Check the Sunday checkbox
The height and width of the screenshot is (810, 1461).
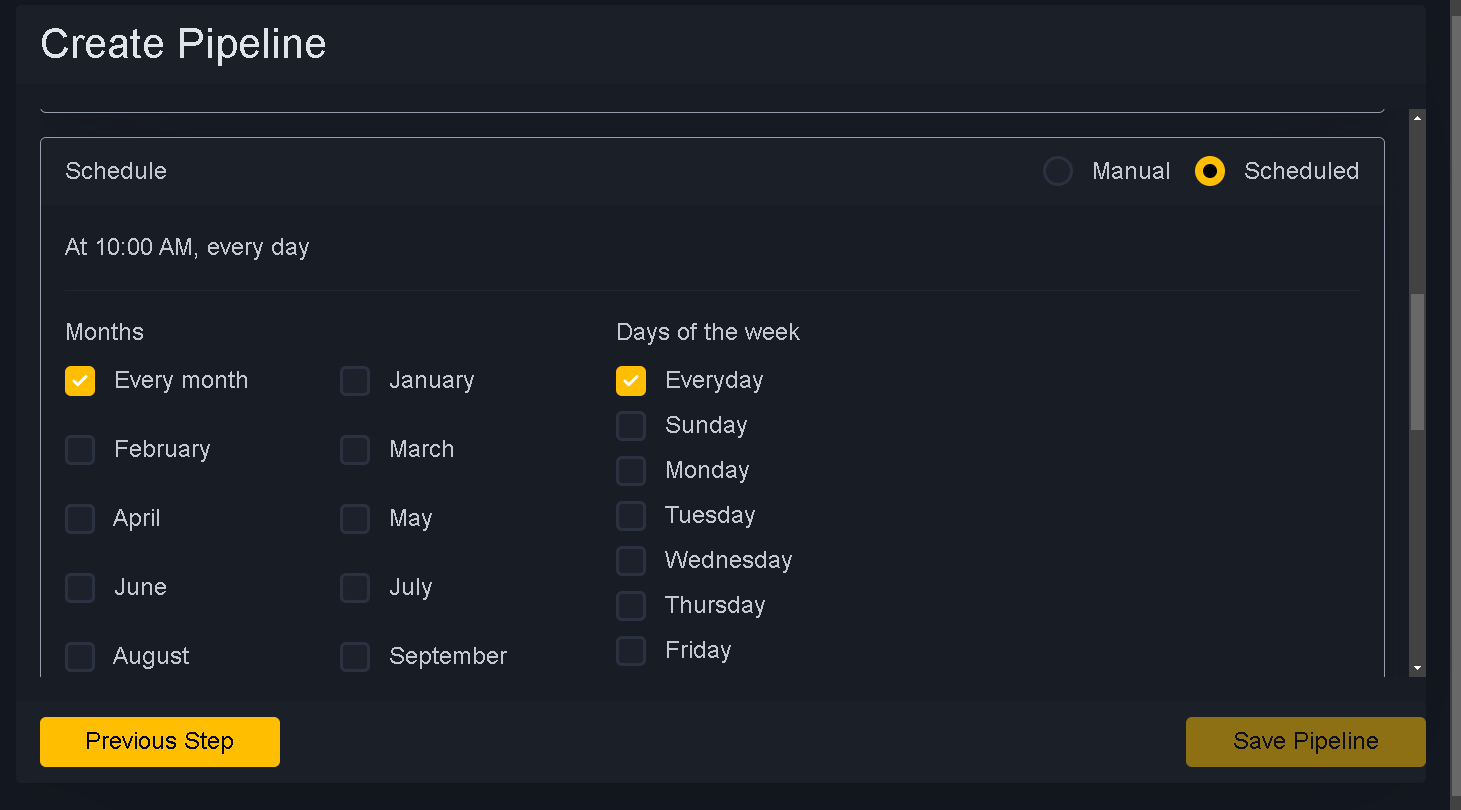631,426
